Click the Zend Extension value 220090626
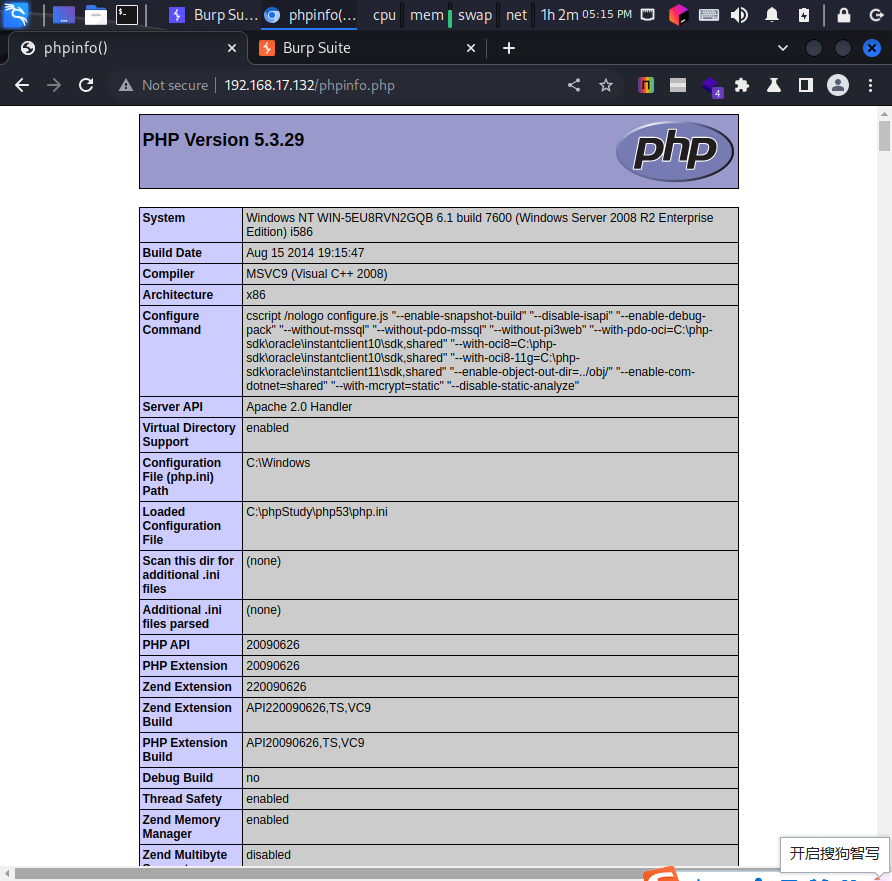The image size is (892, 881). tap(276, 686)
